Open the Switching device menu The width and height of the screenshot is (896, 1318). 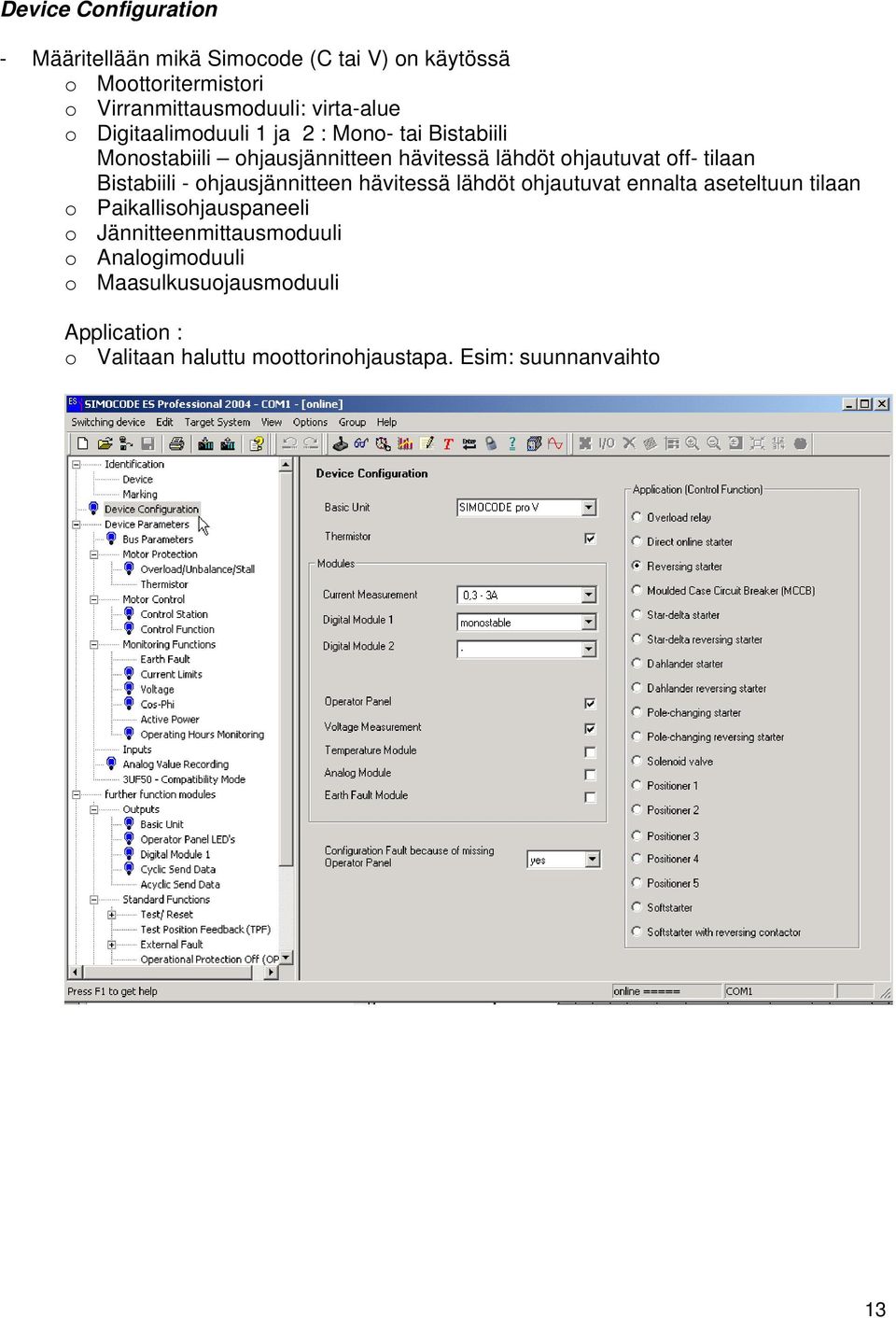108,422
